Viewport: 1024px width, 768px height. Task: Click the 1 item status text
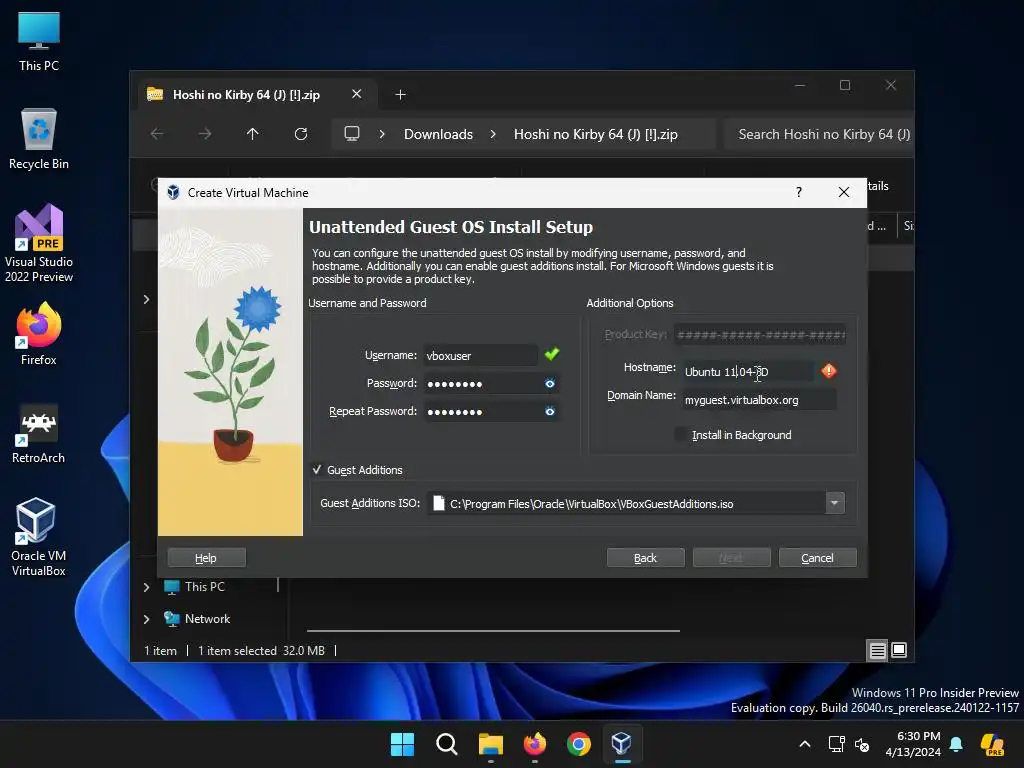pos(160,650)
